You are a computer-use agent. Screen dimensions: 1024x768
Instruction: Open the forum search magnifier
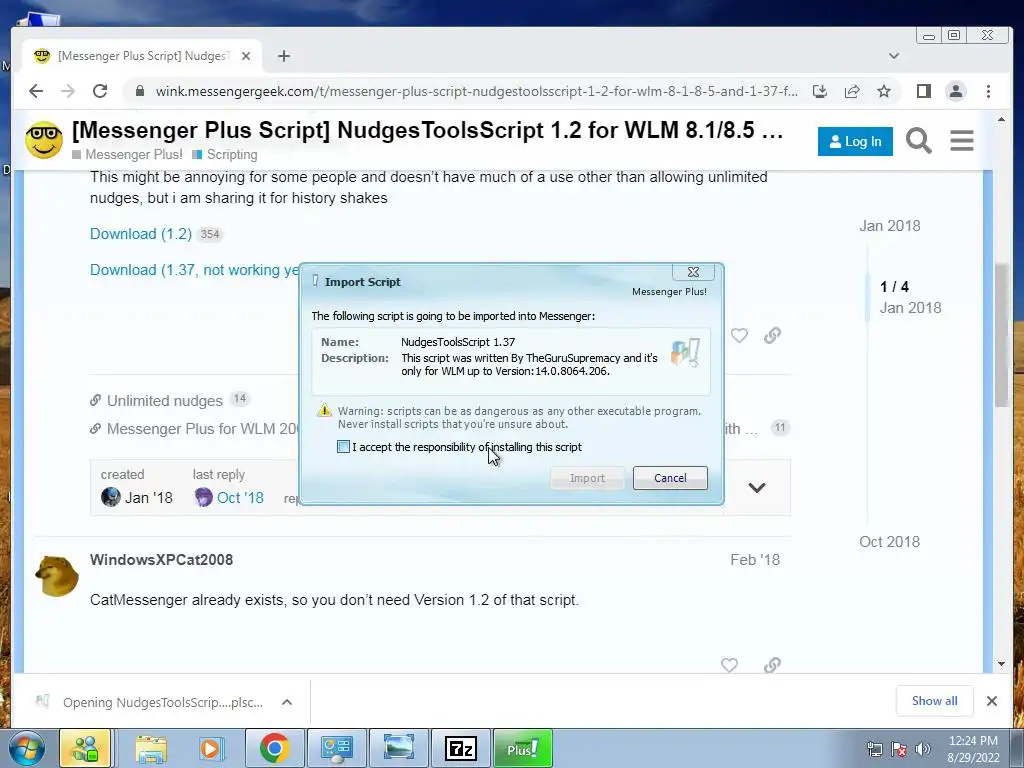pos(918,140)
